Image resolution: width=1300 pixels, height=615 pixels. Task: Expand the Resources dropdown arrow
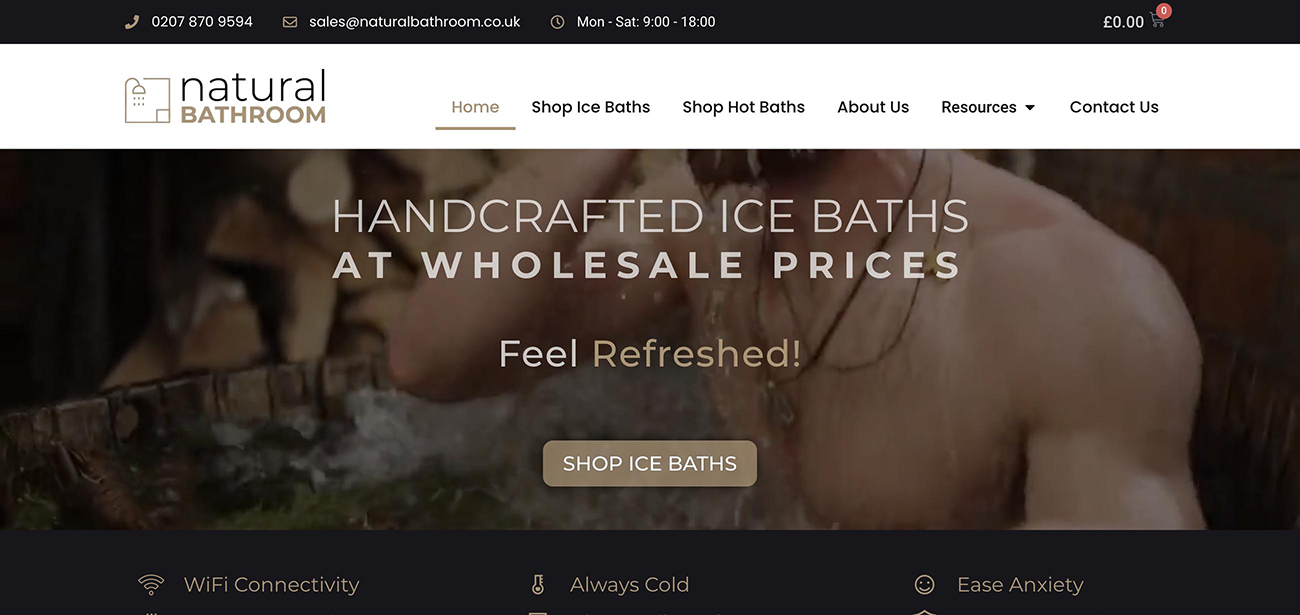point(1030,108)
